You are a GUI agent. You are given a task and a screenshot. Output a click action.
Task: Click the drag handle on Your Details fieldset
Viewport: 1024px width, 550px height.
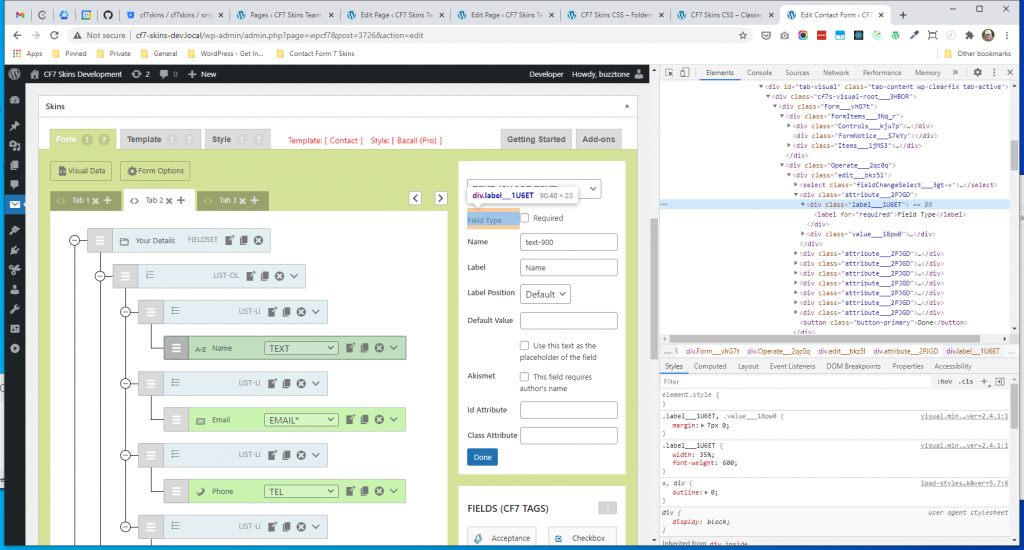(98, 240)
